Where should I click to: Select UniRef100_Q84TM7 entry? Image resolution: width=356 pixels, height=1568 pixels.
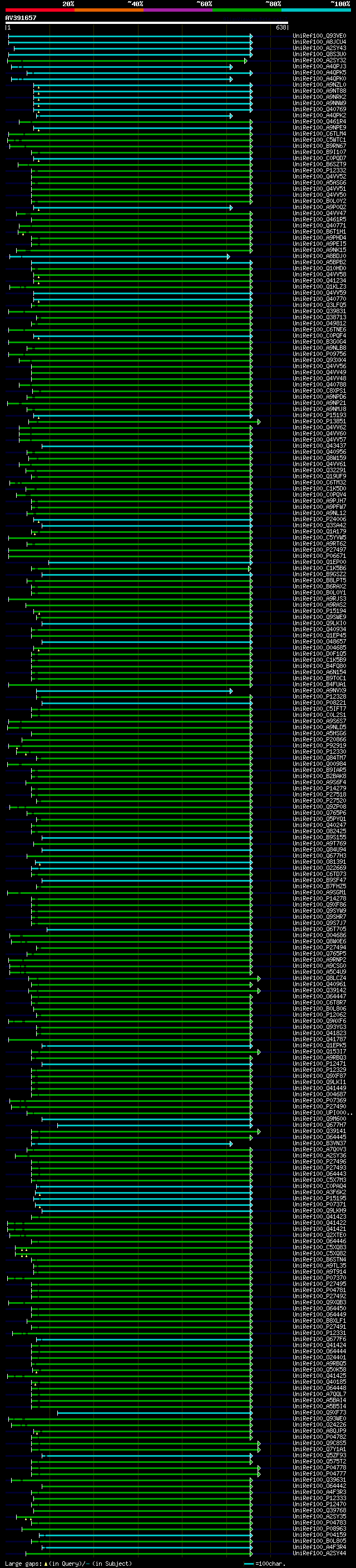(319, 758)
